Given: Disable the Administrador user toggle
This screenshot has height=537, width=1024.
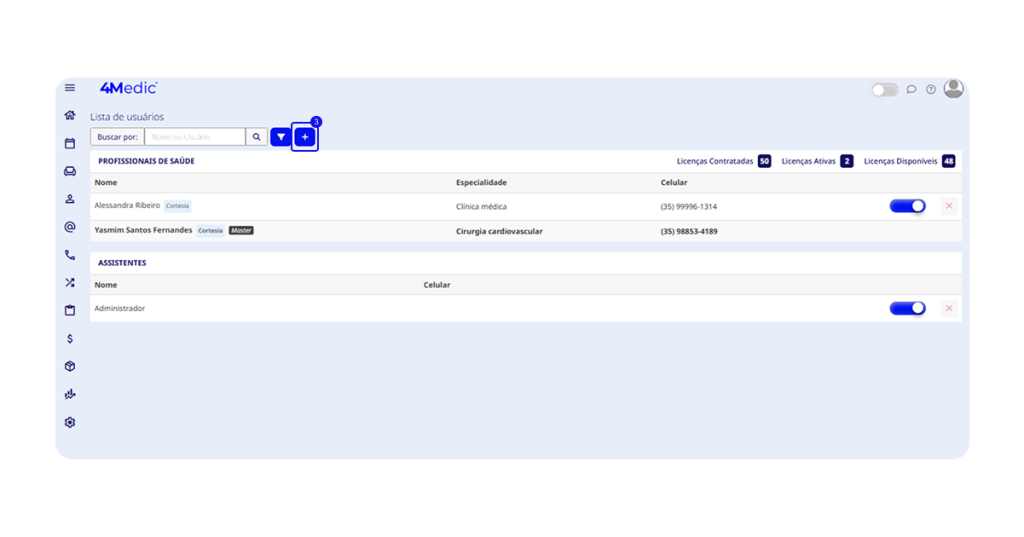Looking at the screenshot, I should (907, 308).
